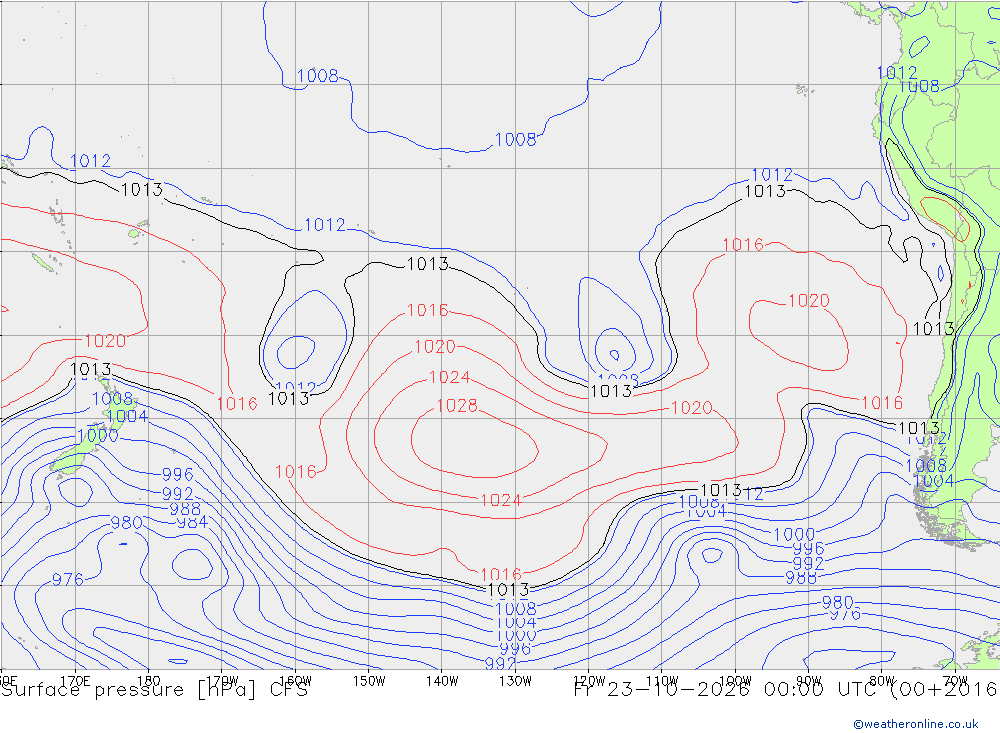Image resolution: width=1000 pixels, height=733 pixels.
Task: Click the 140W longitude label
Action: 442,681
